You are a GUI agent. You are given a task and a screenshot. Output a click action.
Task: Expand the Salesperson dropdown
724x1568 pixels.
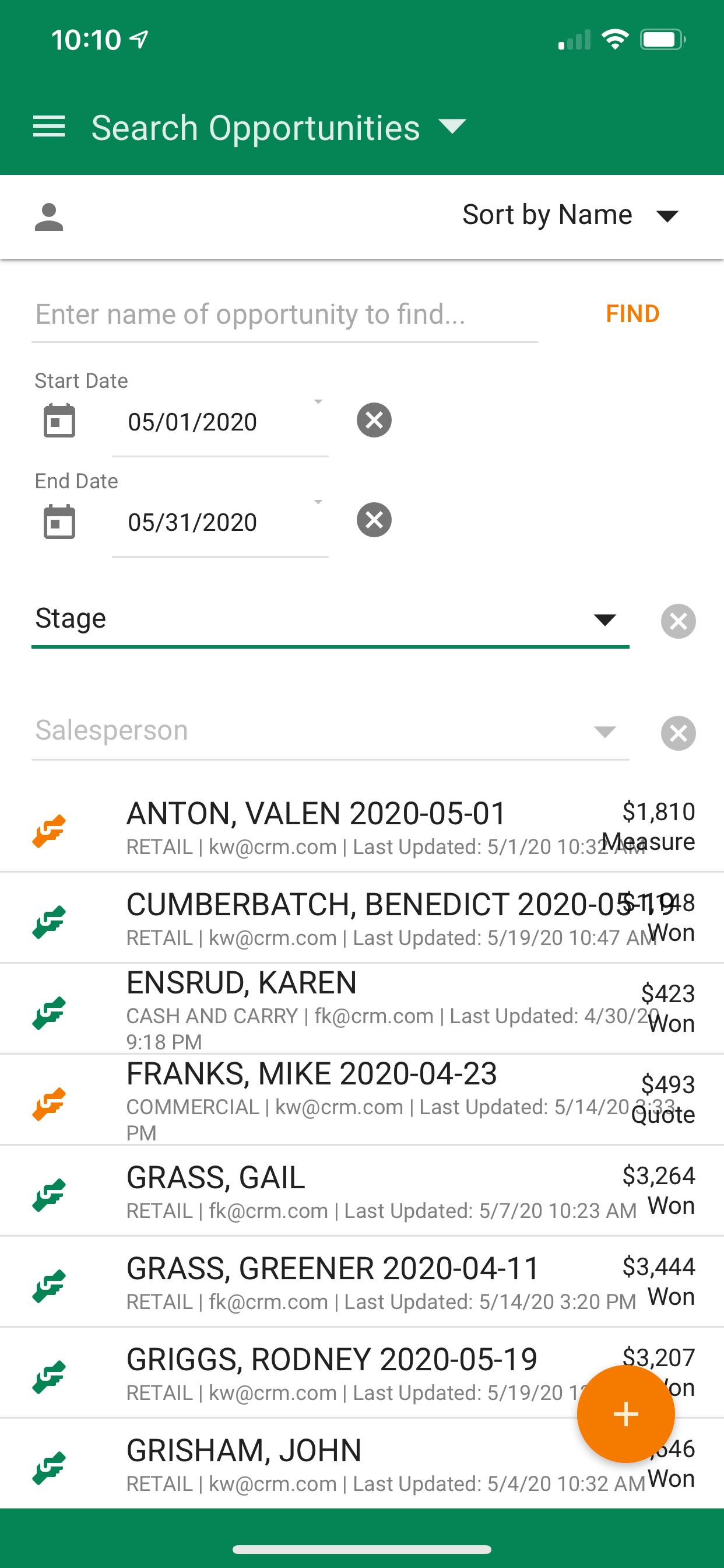331,731
